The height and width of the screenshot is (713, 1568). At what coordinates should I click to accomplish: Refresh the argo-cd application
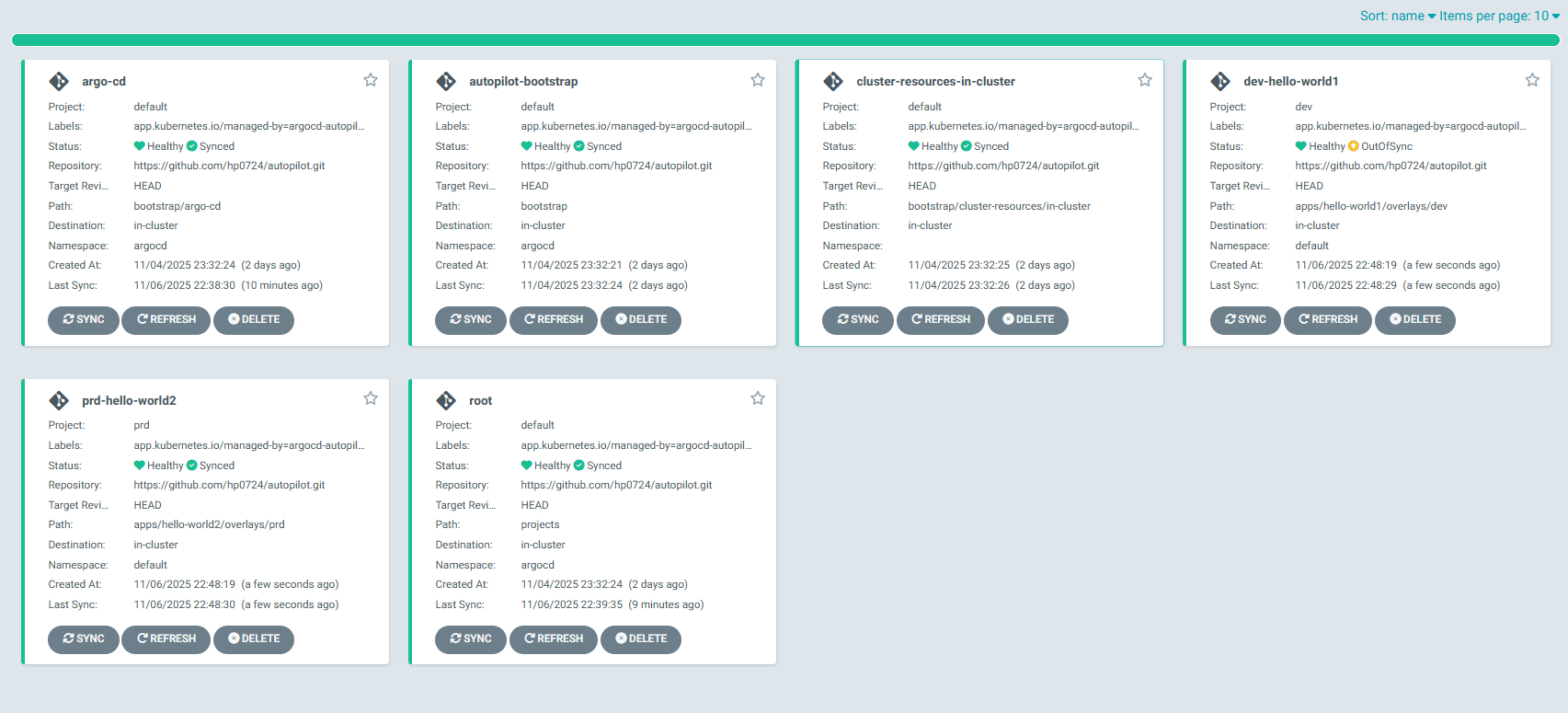(166, 319)
